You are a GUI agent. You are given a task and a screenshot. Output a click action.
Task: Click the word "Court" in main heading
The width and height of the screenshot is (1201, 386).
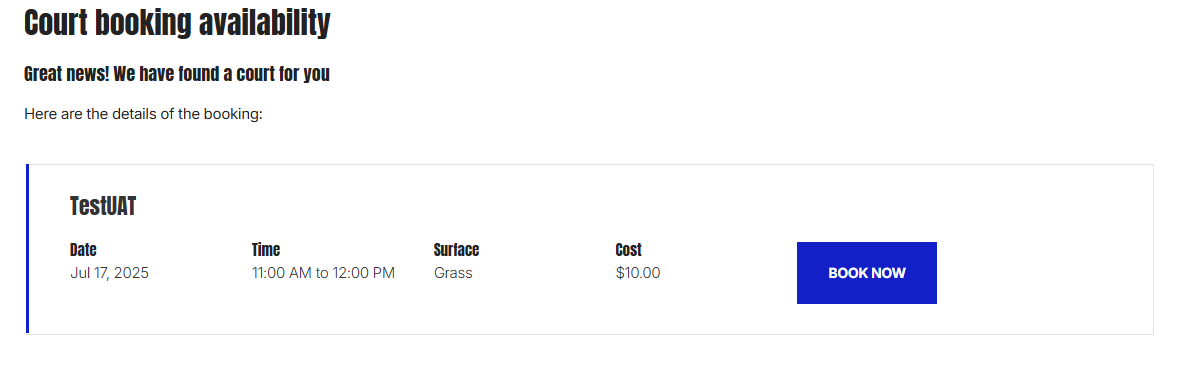57,22
